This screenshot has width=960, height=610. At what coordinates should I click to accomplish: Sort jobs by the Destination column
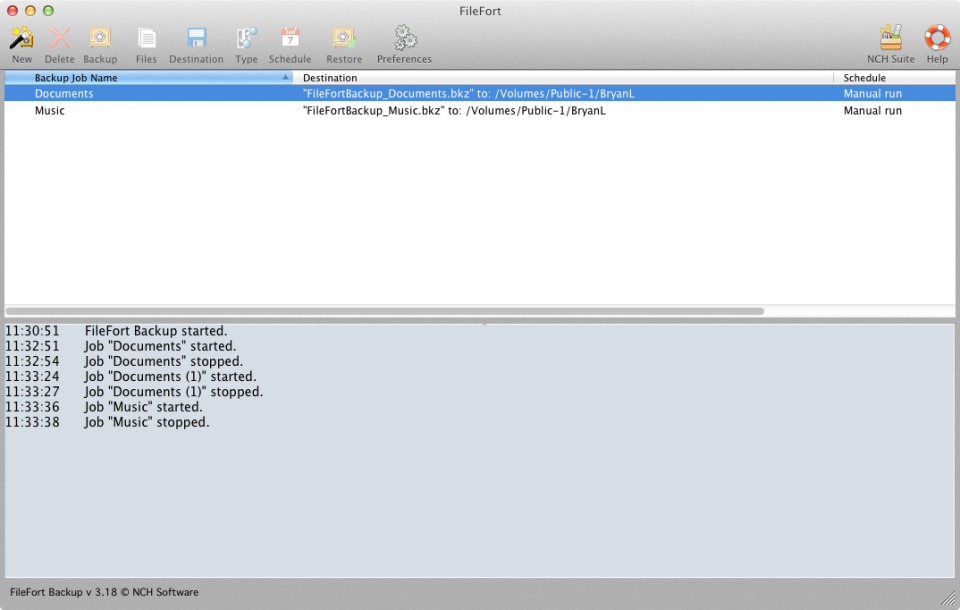pos(330,77)
